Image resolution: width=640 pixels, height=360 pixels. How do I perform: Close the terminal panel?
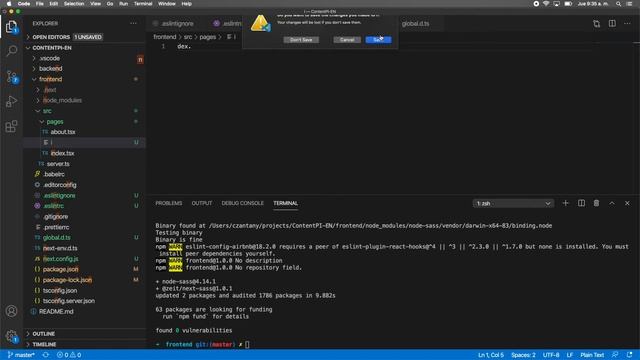[x=627, y=203]
